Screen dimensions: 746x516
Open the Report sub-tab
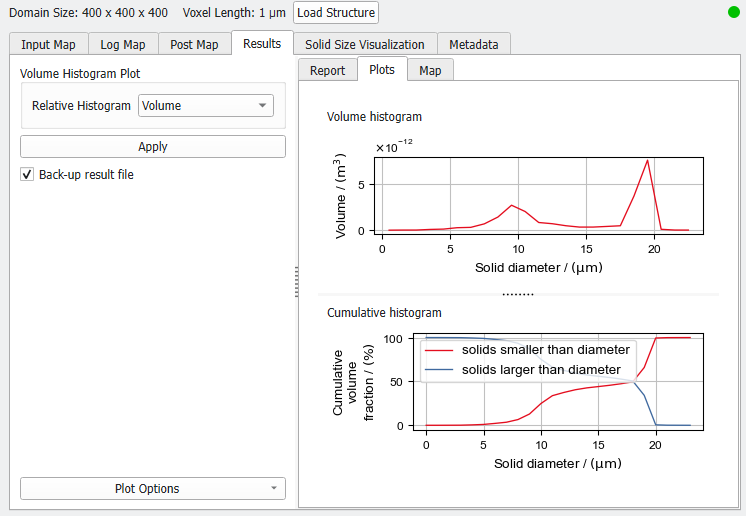(x=327, y=70)
